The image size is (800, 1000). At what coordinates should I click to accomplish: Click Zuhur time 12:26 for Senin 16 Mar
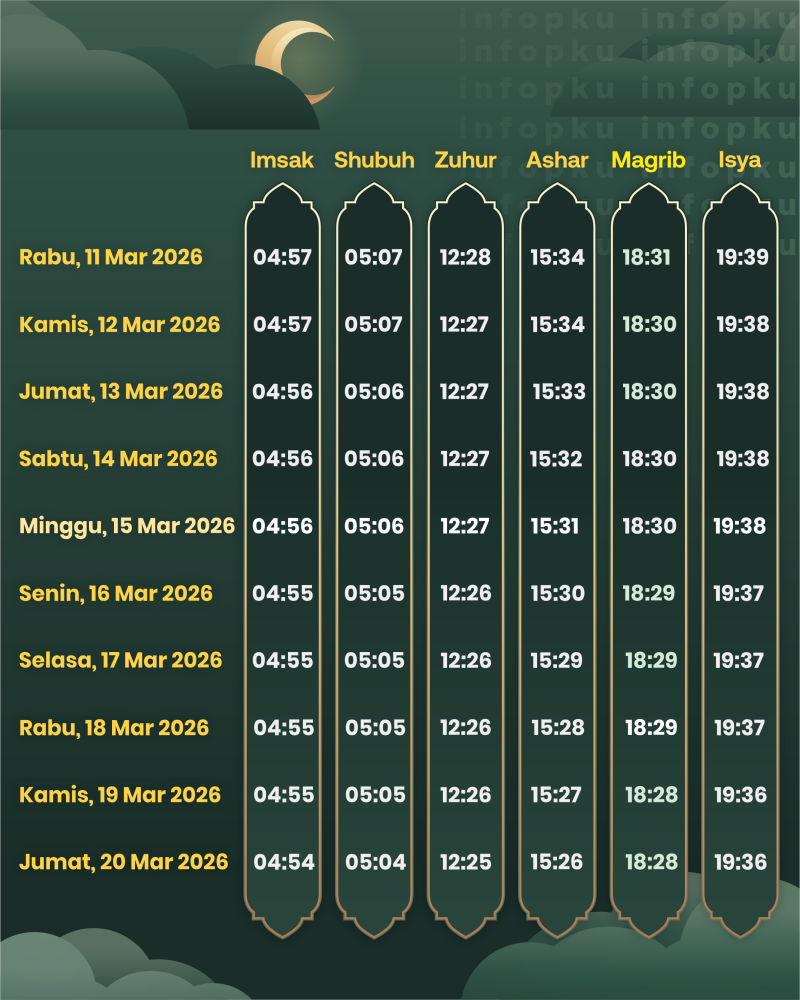(466, 594)
